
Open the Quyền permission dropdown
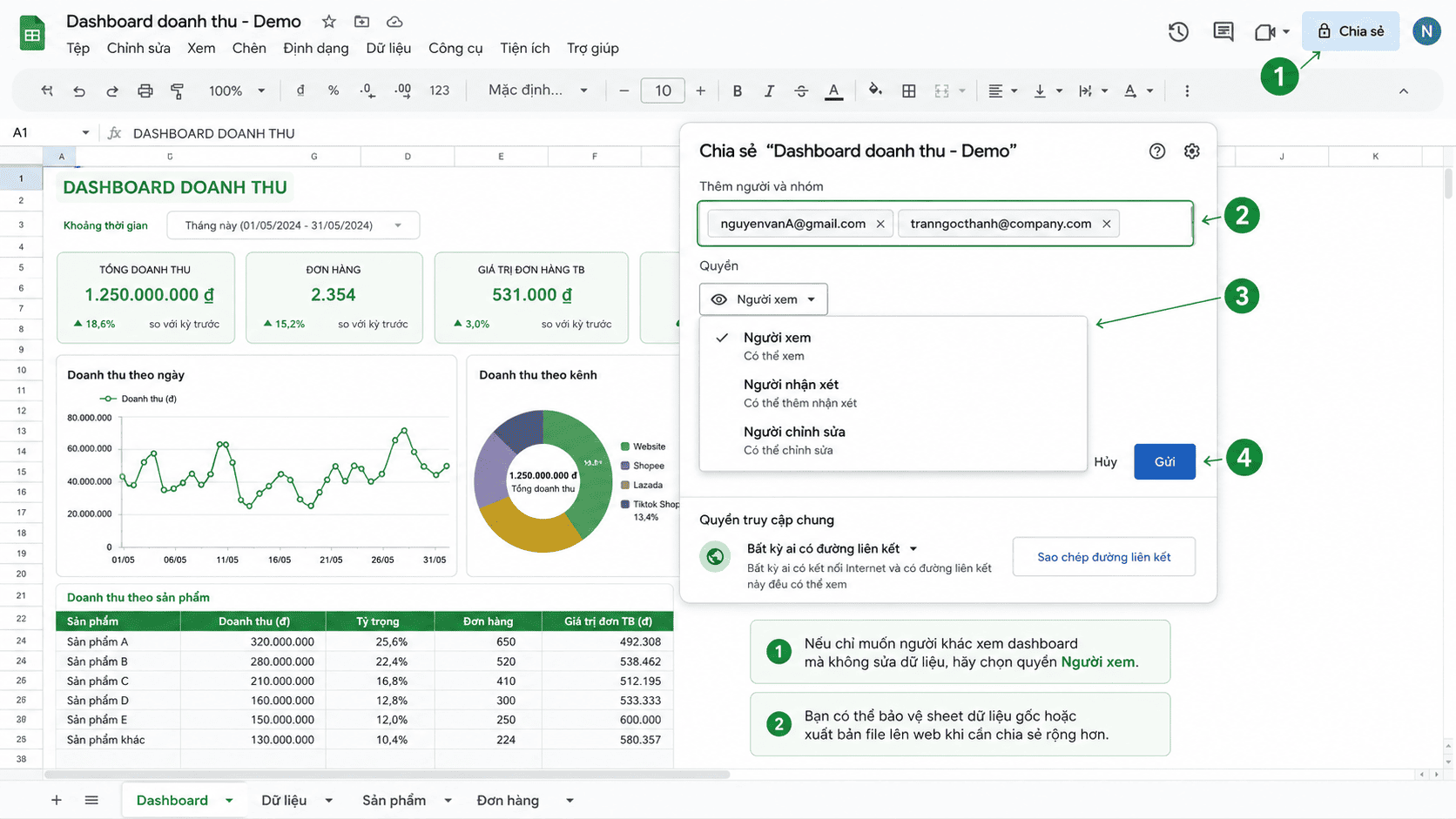click(x=764, y=299)
